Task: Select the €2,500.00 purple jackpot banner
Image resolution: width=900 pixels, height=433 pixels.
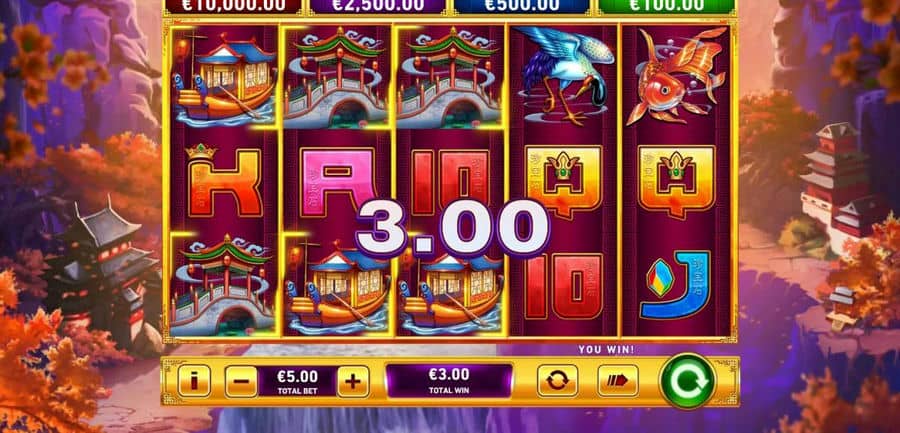Action: (377, 6)
